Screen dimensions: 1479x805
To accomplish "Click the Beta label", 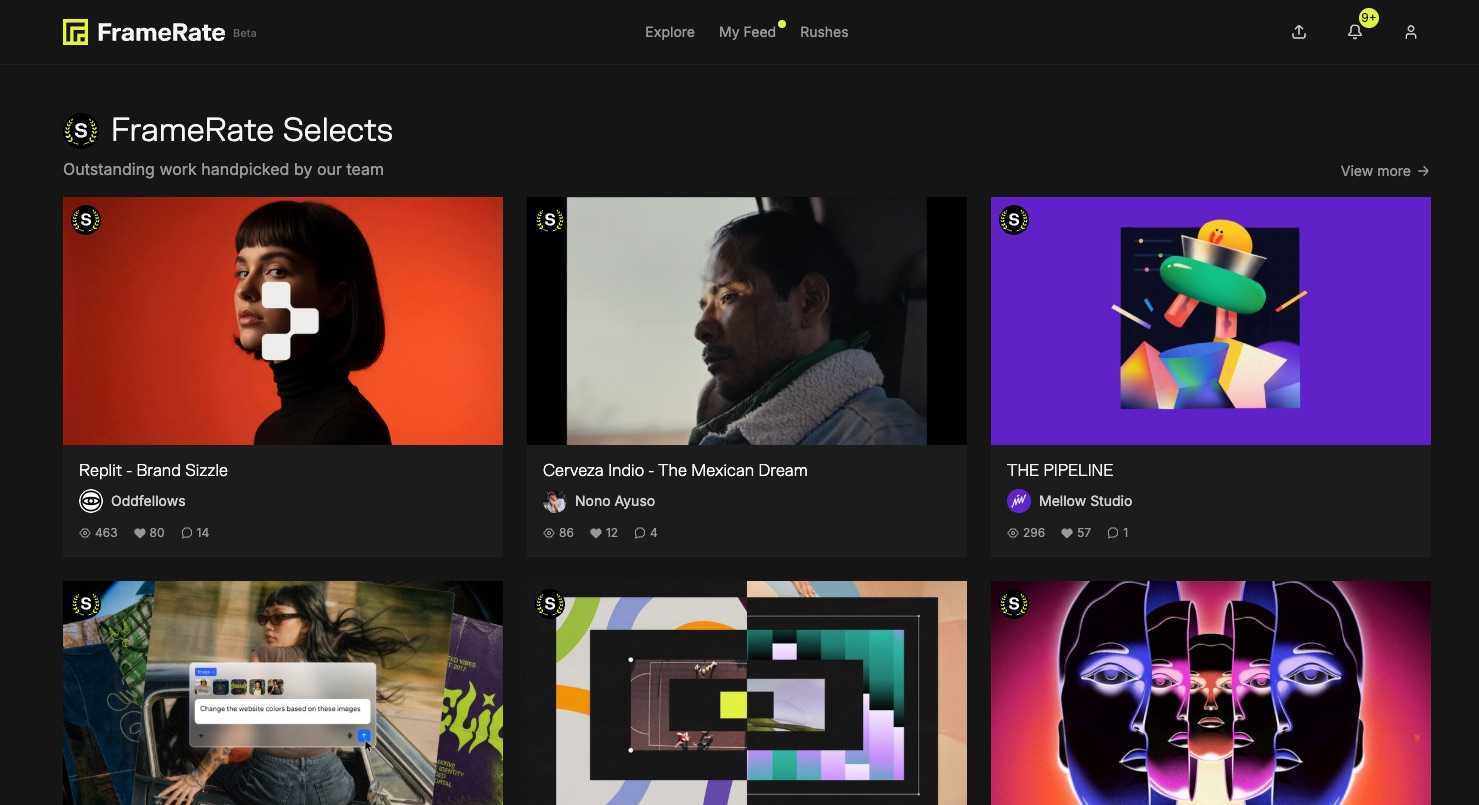I will tap(245, 33).
